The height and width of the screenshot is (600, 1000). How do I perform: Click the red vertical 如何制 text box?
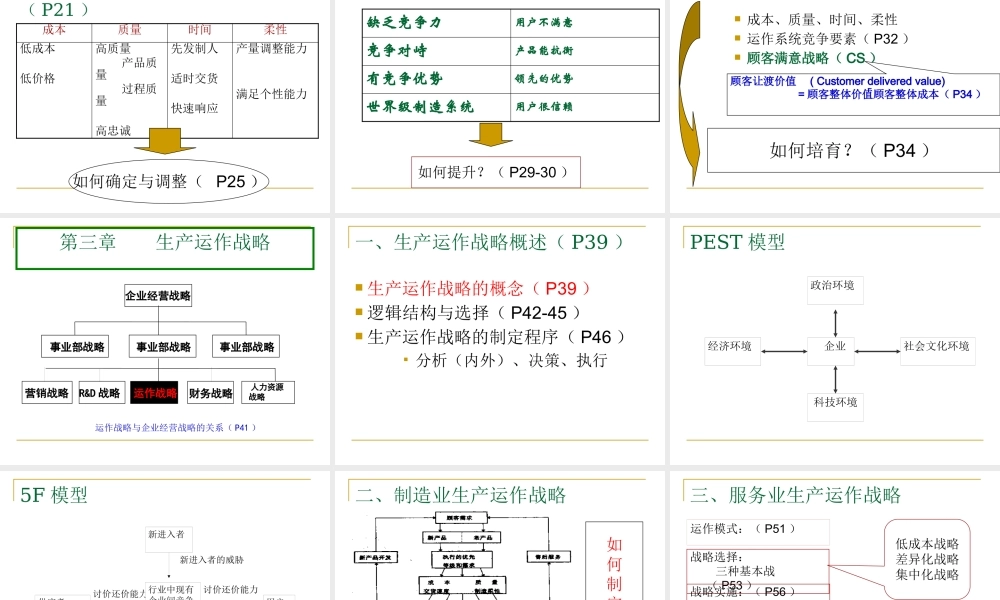tap(614, 561)
